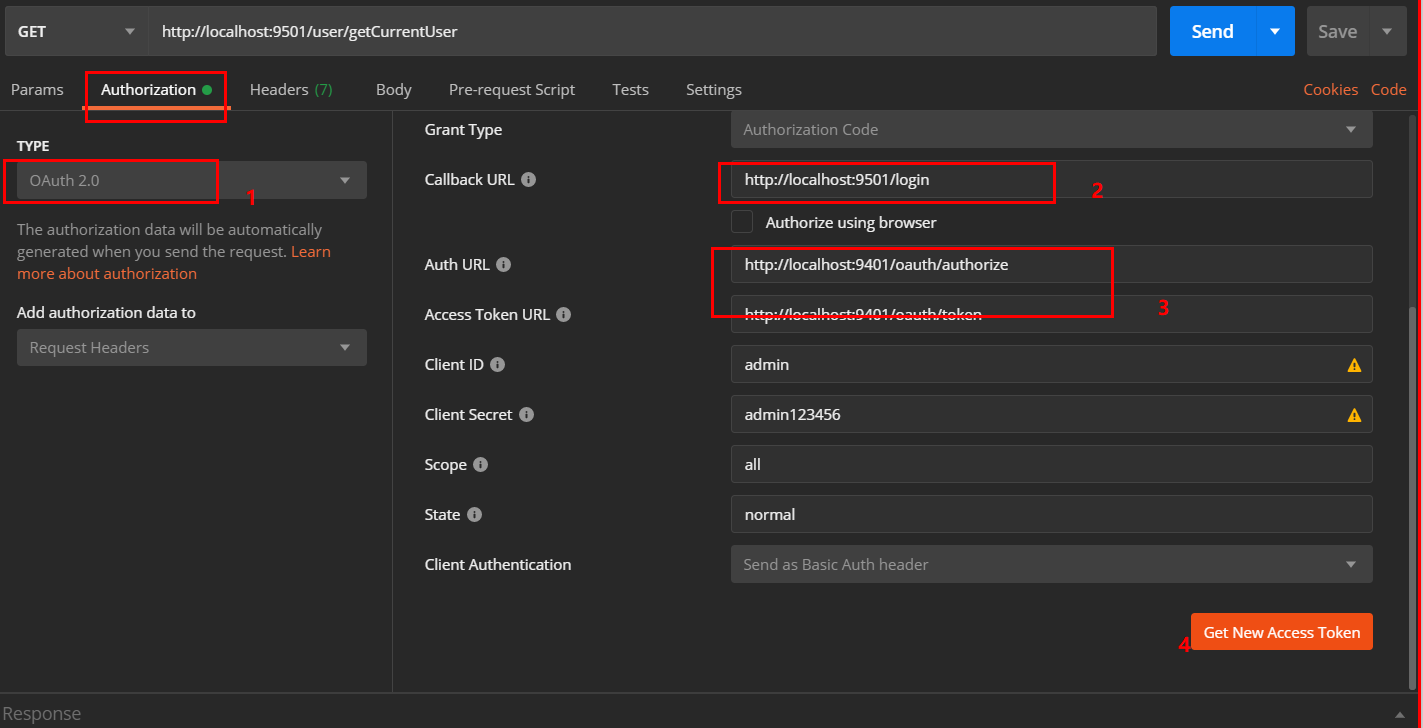Click the Client Secret info icon
The width and height of the screenshot is (1423, 728).
point(527,415)
